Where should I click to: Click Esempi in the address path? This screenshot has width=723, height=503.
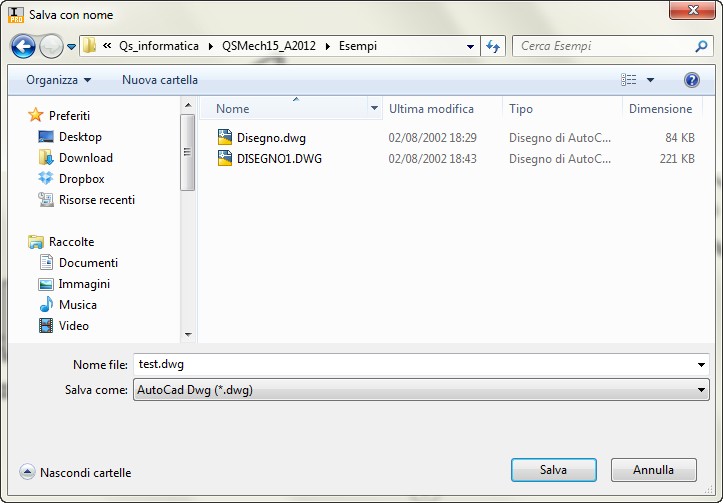pos(358,46)
